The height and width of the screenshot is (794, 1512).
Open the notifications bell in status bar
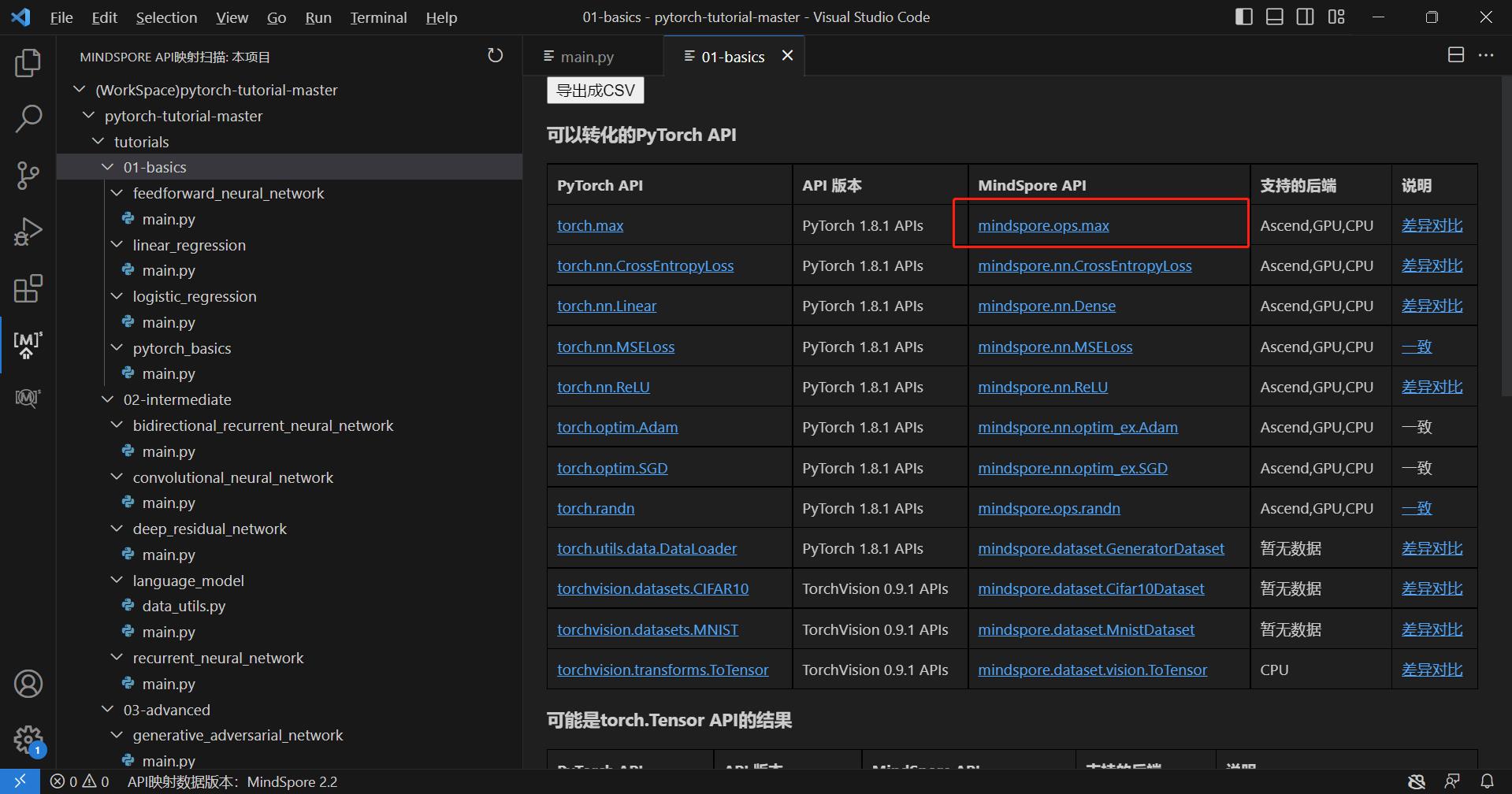tap(1487, 781)
